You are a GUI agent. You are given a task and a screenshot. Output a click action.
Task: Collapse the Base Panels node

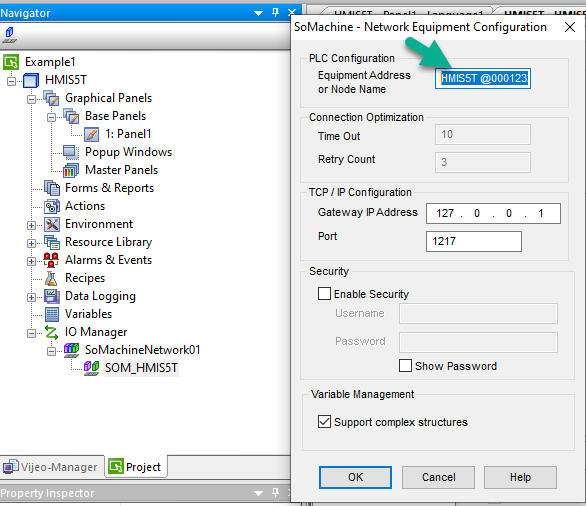52,117
